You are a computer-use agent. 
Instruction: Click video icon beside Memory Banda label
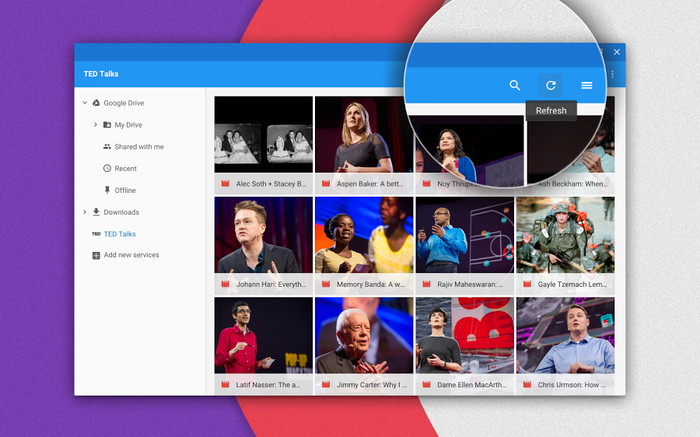326,284
